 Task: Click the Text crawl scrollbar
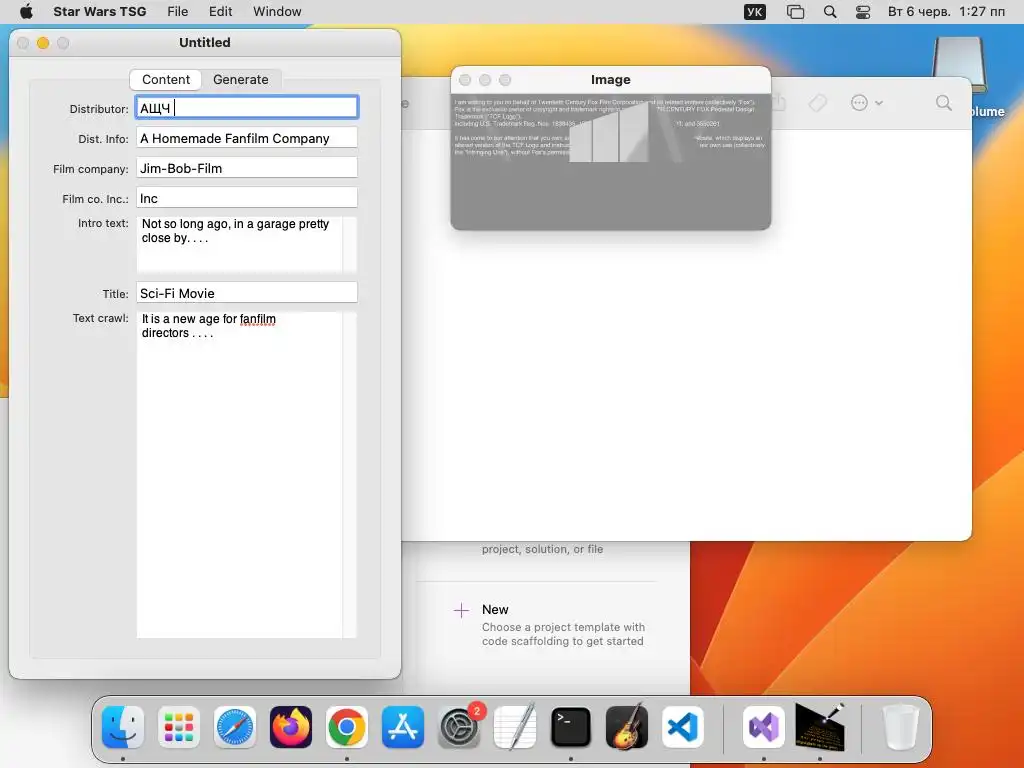(350, 475)
